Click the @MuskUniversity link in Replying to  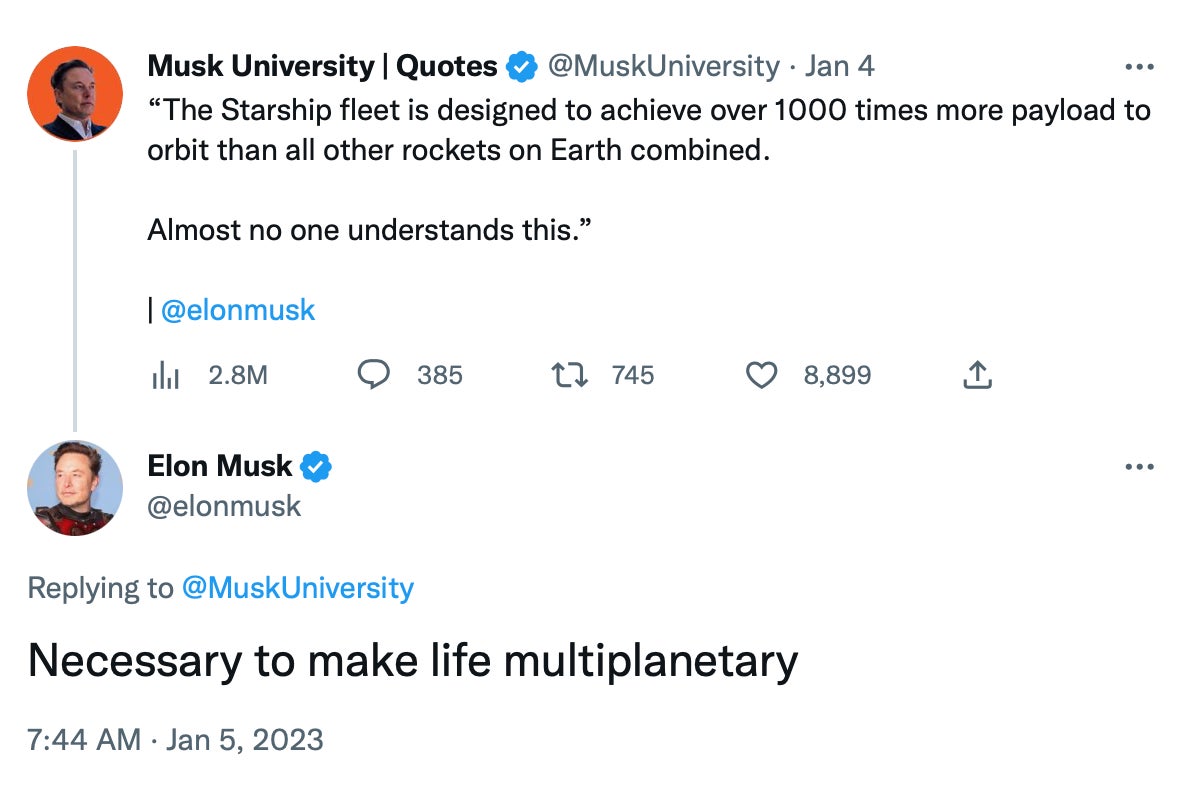(297, 587)
